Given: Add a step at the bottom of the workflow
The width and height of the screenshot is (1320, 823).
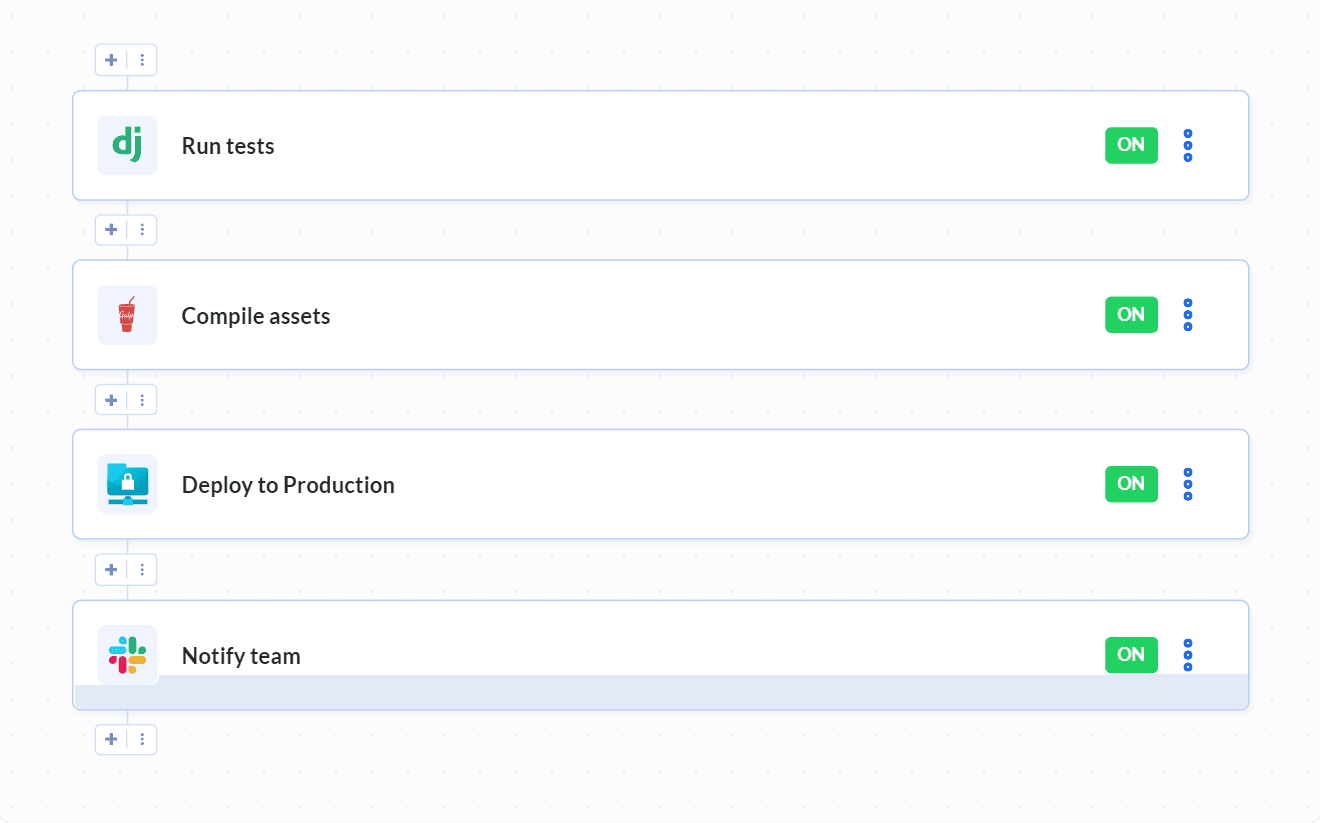Looking at the screenshot, I should [x=111, y=739].
